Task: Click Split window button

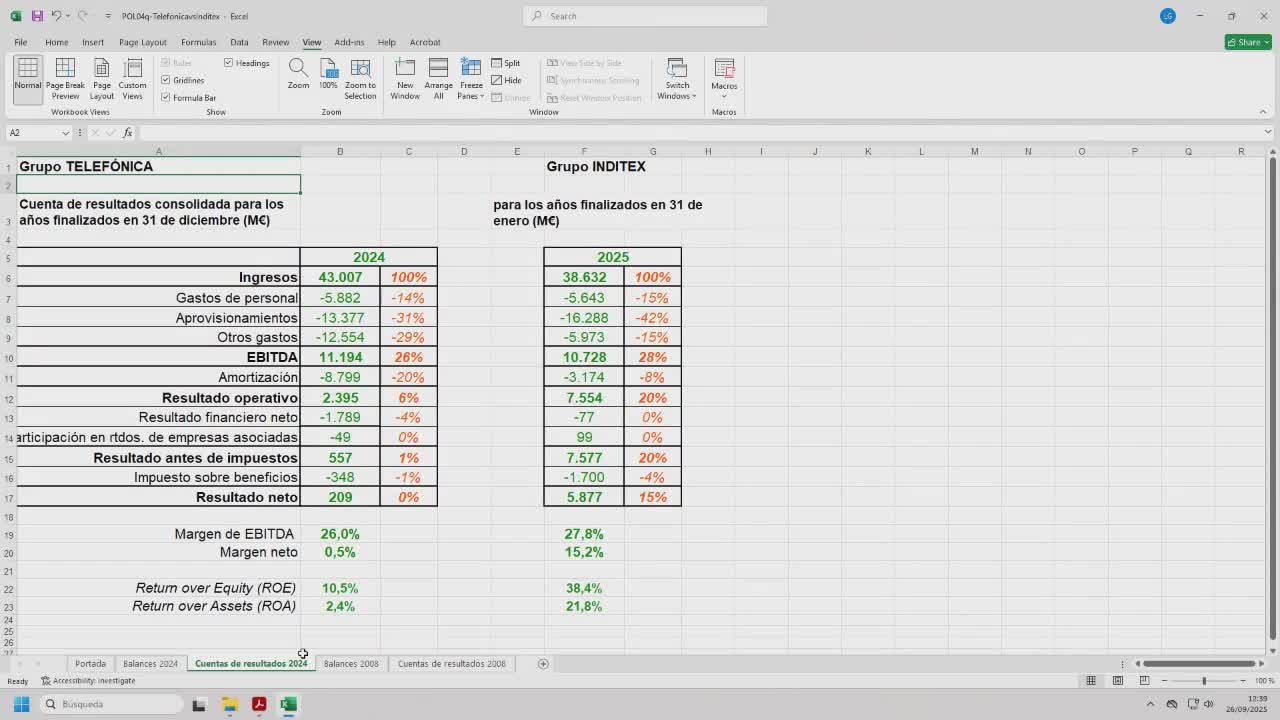Action: coord(506,63)
